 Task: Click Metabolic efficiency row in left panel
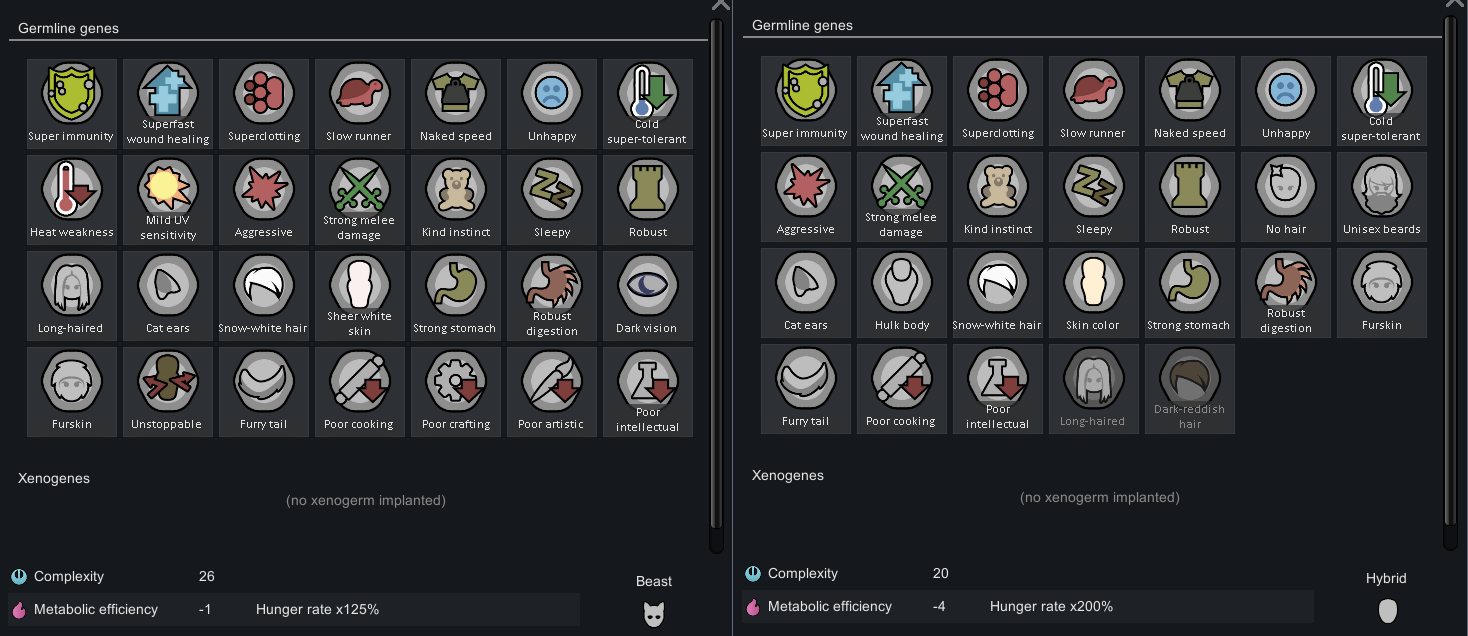pyautogui.click(x=294, y=609)
